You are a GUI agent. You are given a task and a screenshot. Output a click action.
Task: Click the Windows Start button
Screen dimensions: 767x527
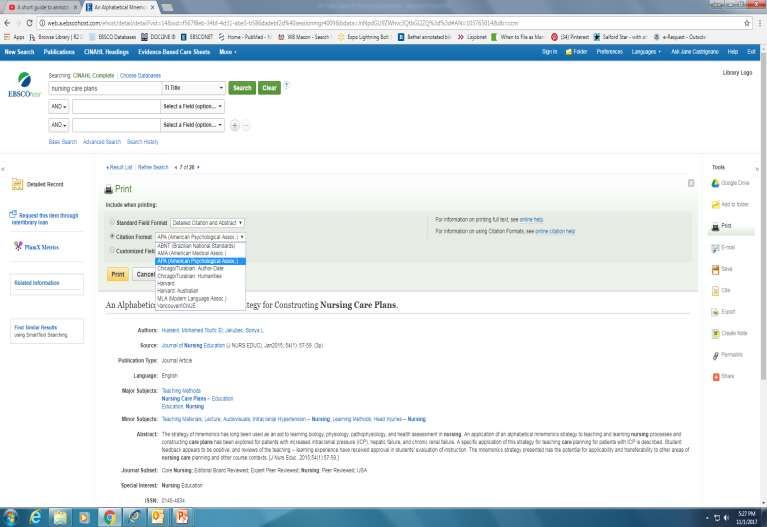click(10, 517)
